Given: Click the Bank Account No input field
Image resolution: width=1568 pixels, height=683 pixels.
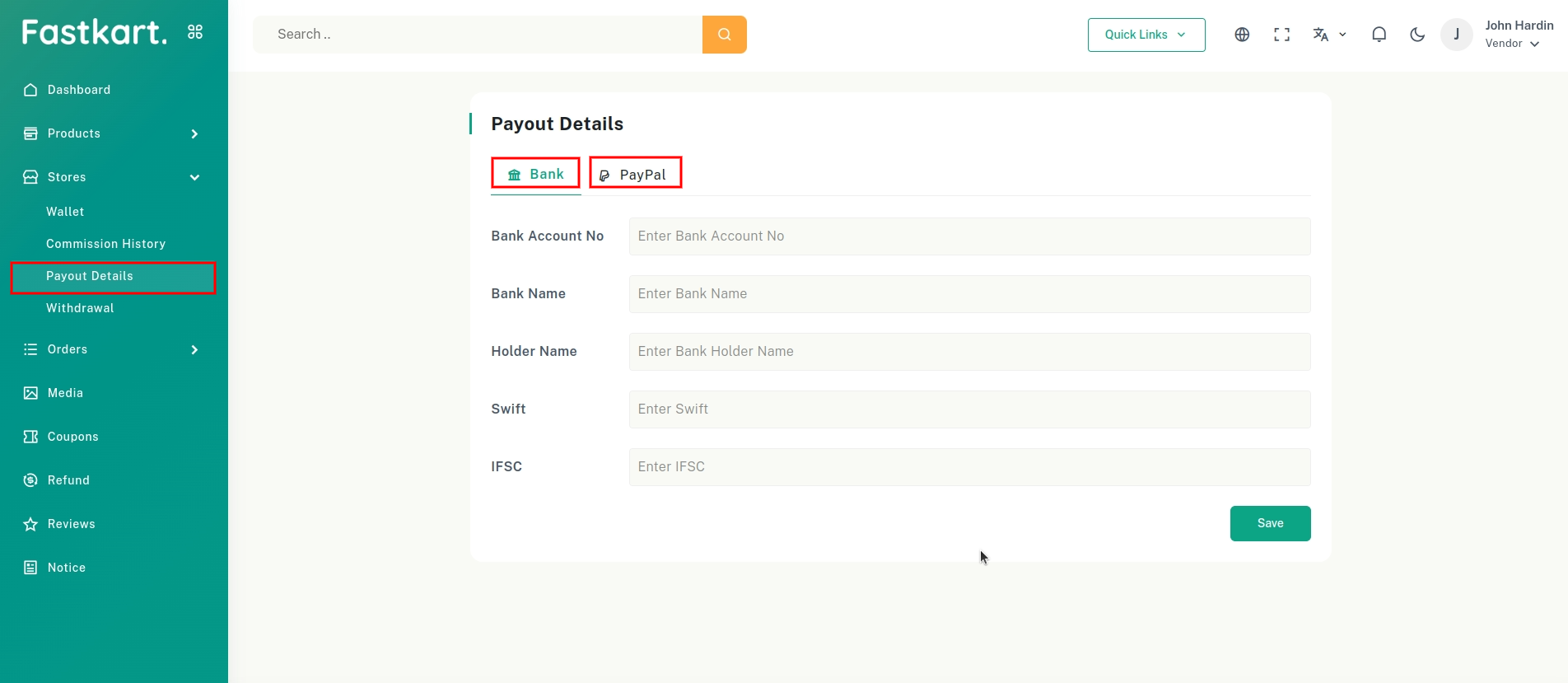Looking at the screenshot, I should coord(968,236).
